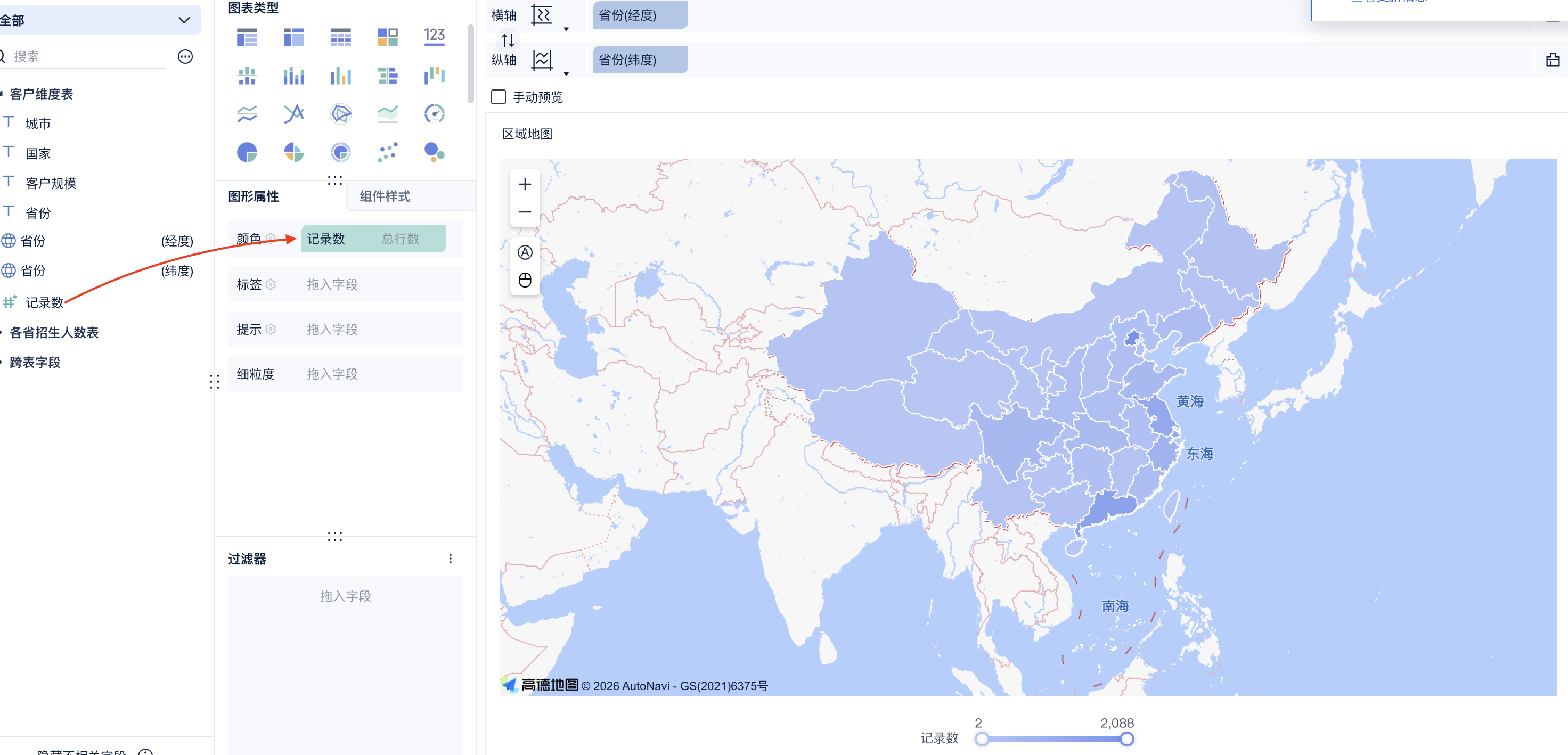Open the 横轴 axis type dropdown arrow
1568x755 pixels.
coord(566,28)
